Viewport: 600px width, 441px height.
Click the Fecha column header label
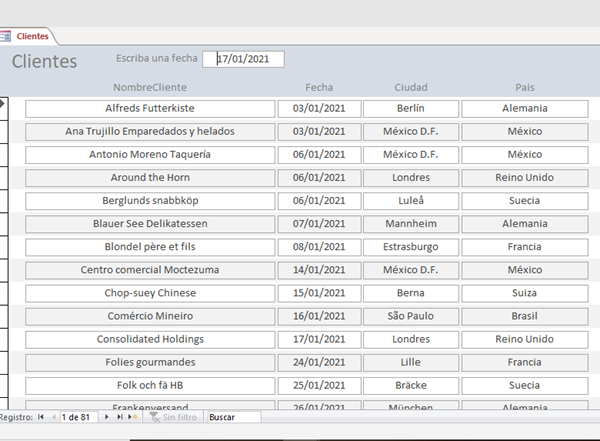[319, 87]
